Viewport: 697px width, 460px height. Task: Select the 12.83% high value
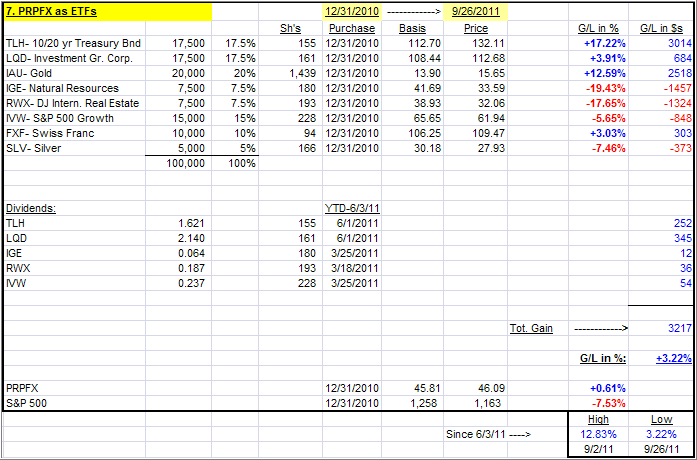click(598, 434)
